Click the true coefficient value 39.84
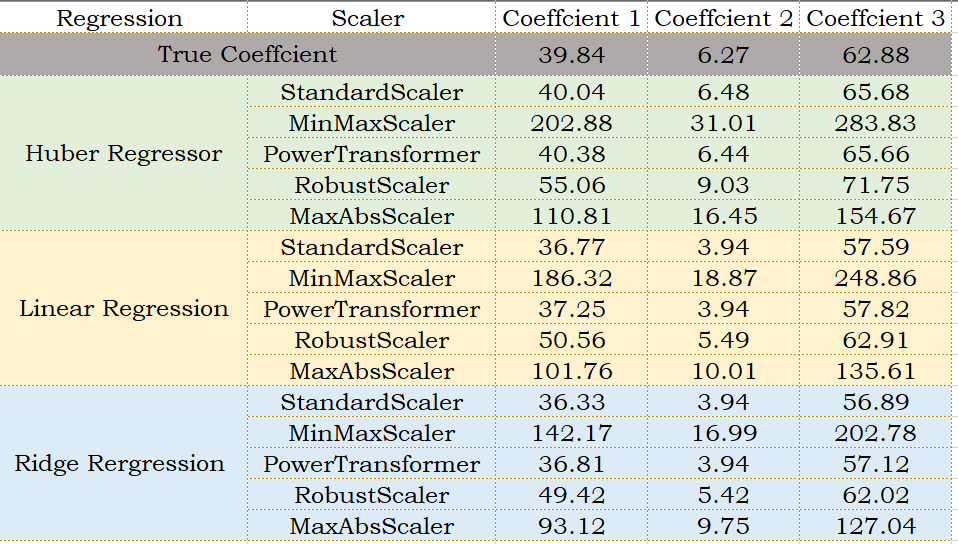 click(x=572, y=54)
